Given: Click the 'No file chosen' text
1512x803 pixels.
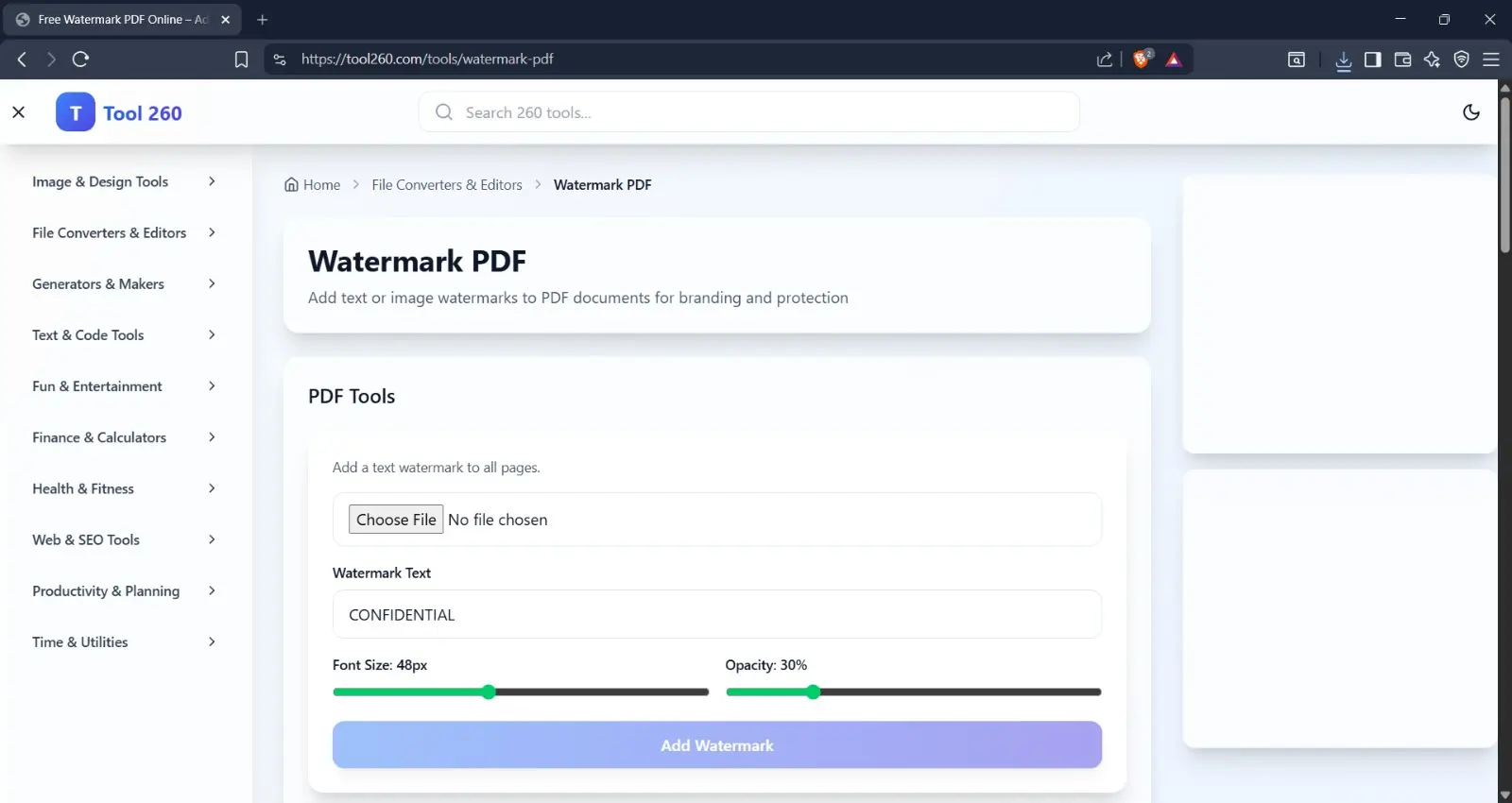Looking at the screenshot, I should (498, 520).
